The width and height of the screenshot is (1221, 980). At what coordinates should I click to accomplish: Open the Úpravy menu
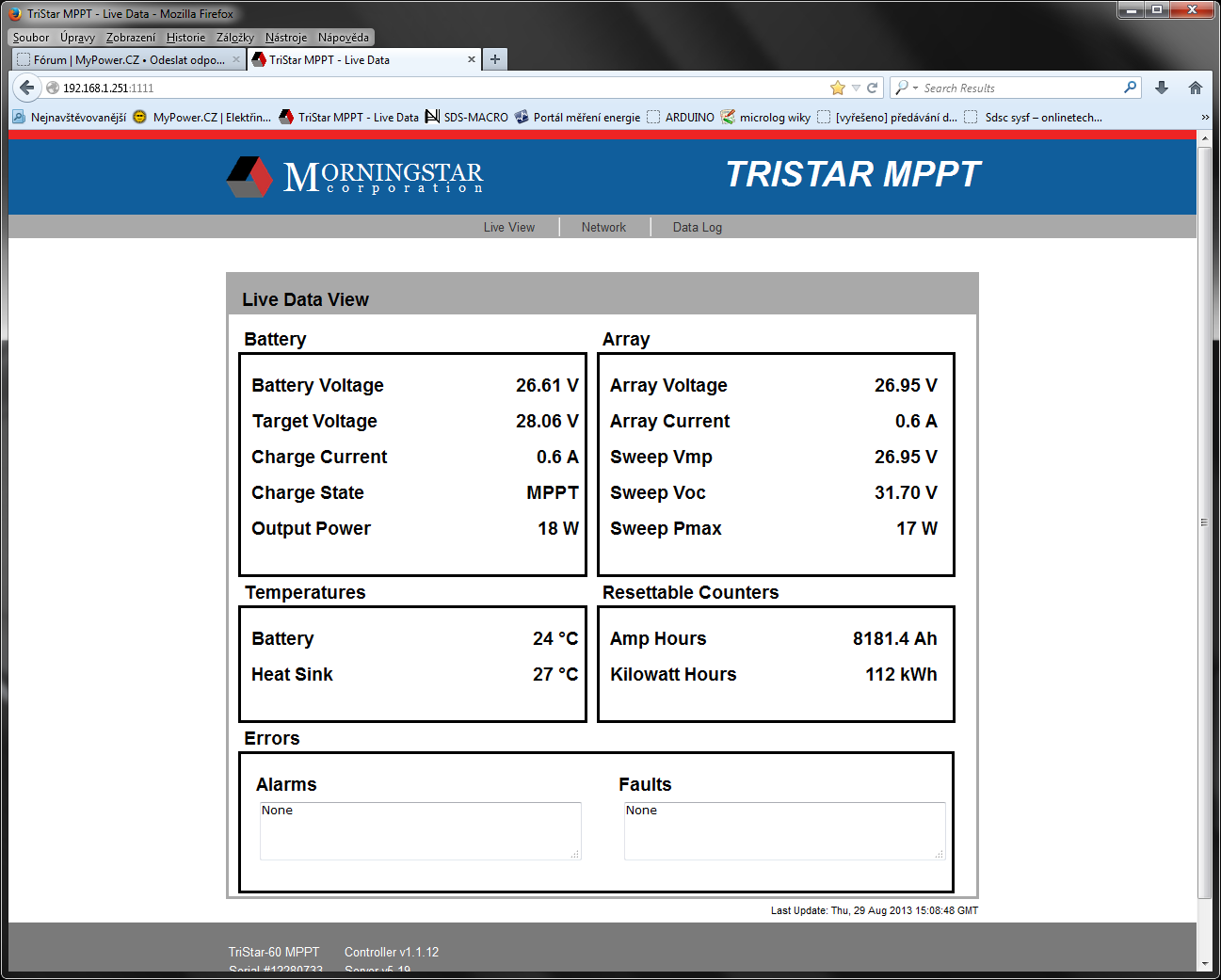point(77,38)
